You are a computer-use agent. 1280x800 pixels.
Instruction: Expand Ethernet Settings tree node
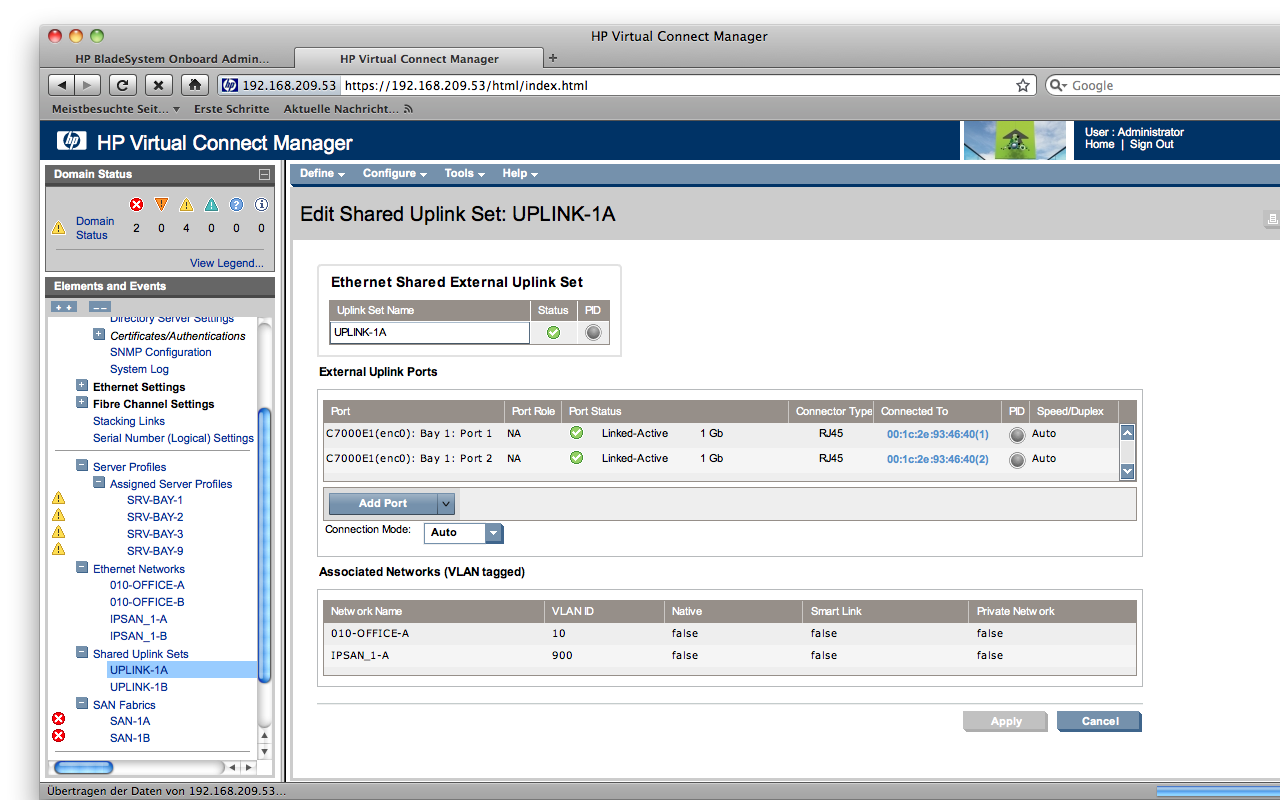tap(82, 386)
